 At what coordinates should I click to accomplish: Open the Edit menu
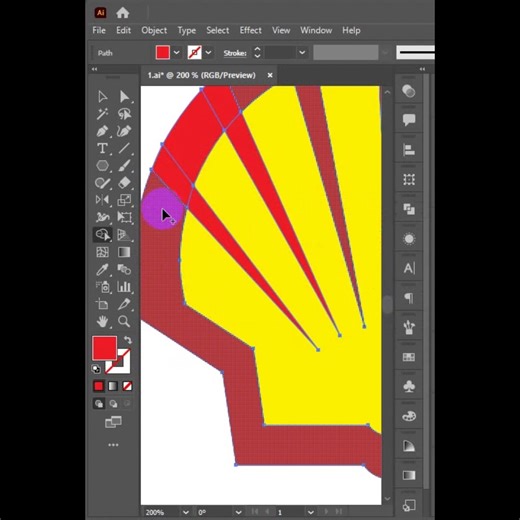123,30
